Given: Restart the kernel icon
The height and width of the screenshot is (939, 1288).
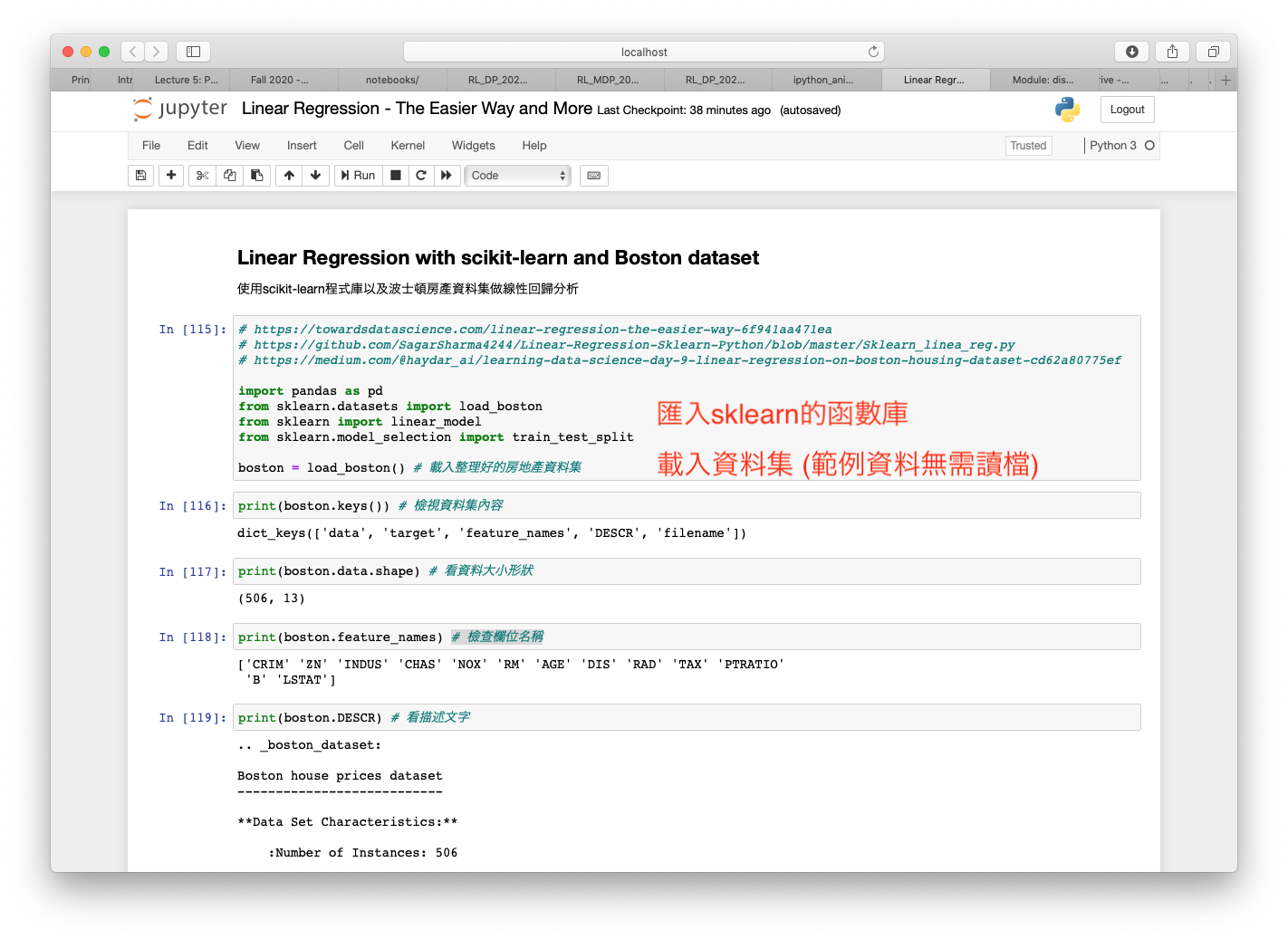Looking at the screenshot, I should click(421, 176).
